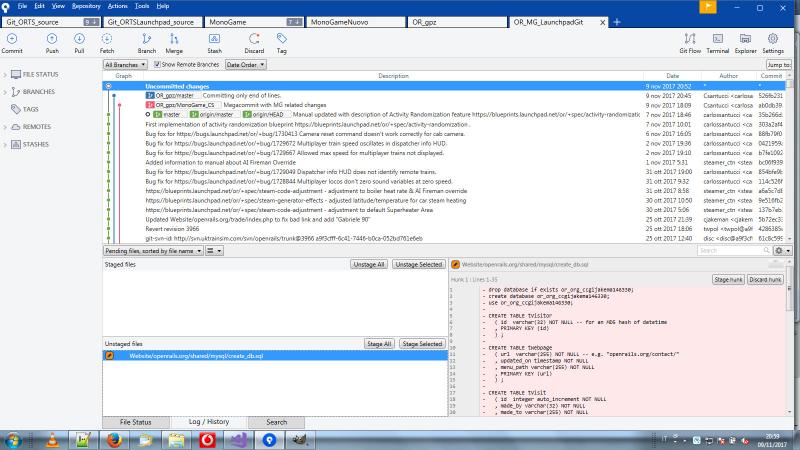Open the All Branches dropdown
Image resolution: width=800 pixels, height=450 pixels.
tap(125, 65)
